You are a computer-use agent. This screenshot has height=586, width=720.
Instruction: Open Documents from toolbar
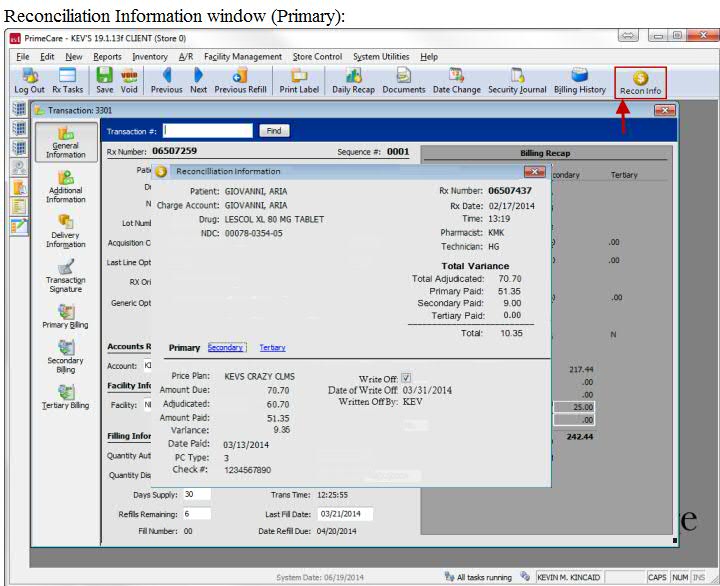[404, 81]
